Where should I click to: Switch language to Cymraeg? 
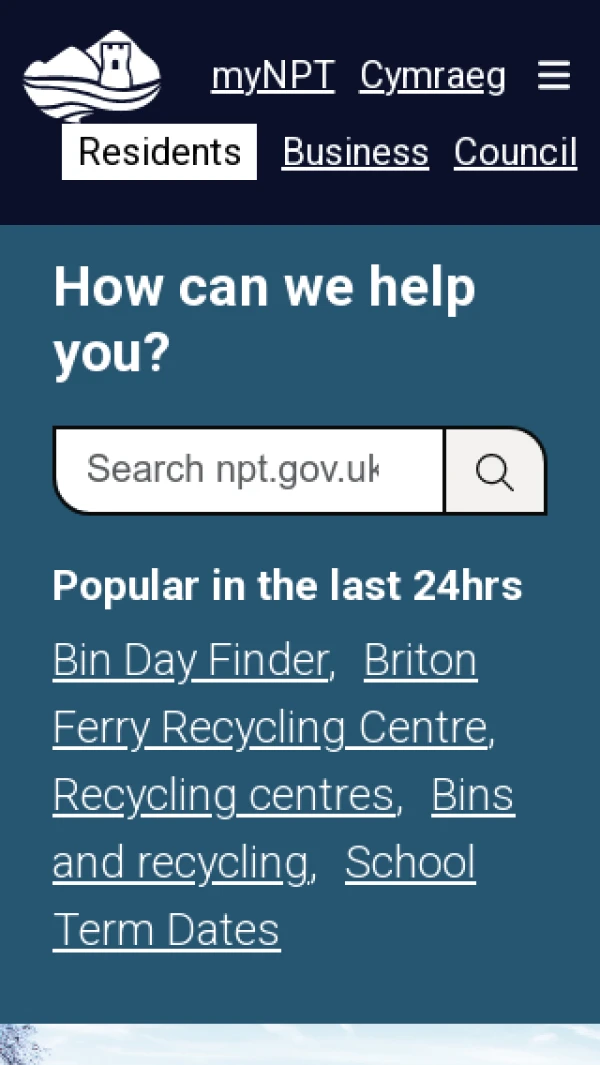click(433, 76)
